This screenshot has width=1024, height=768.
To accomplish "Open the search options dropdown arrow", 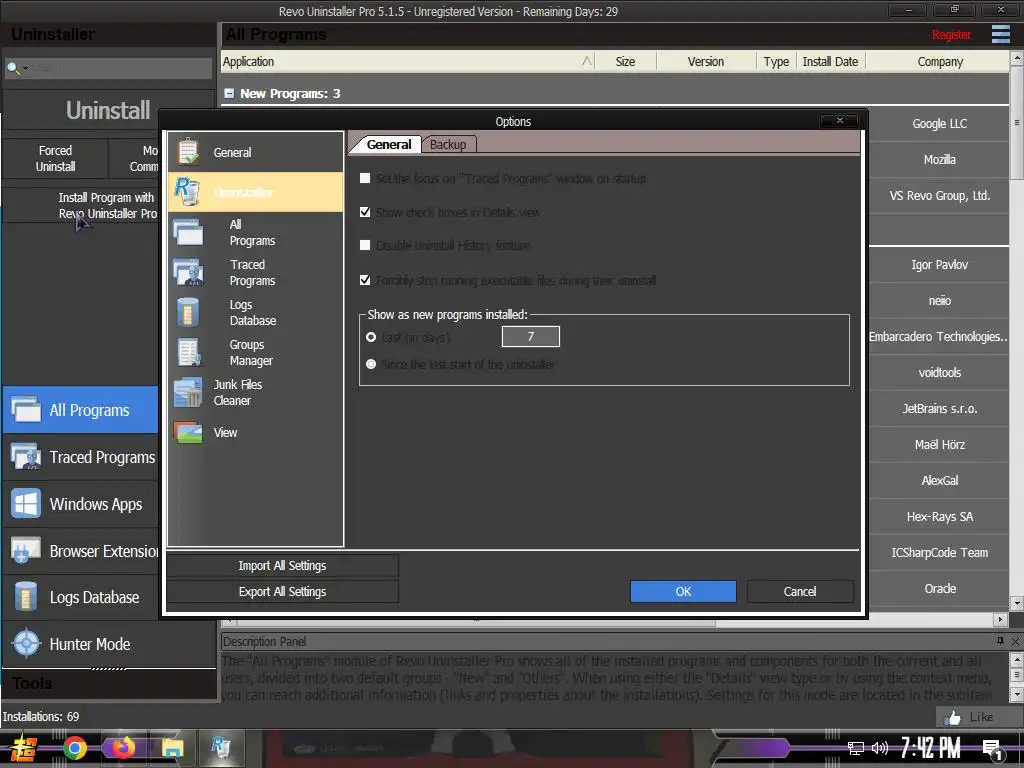I will [x=25, y=68].
